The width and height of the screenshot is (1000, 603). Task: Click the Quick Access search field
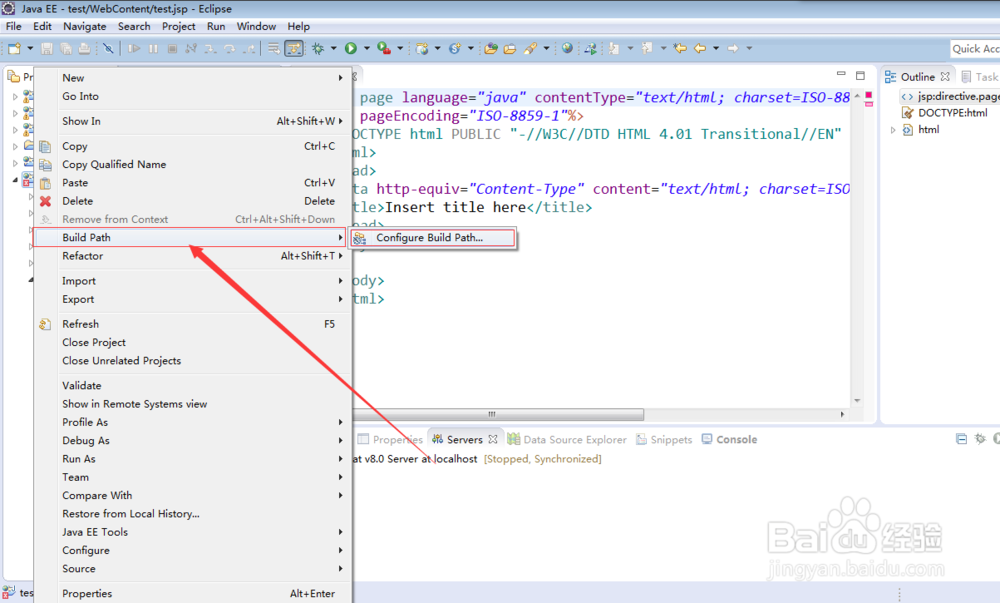(x=974, y=48)
